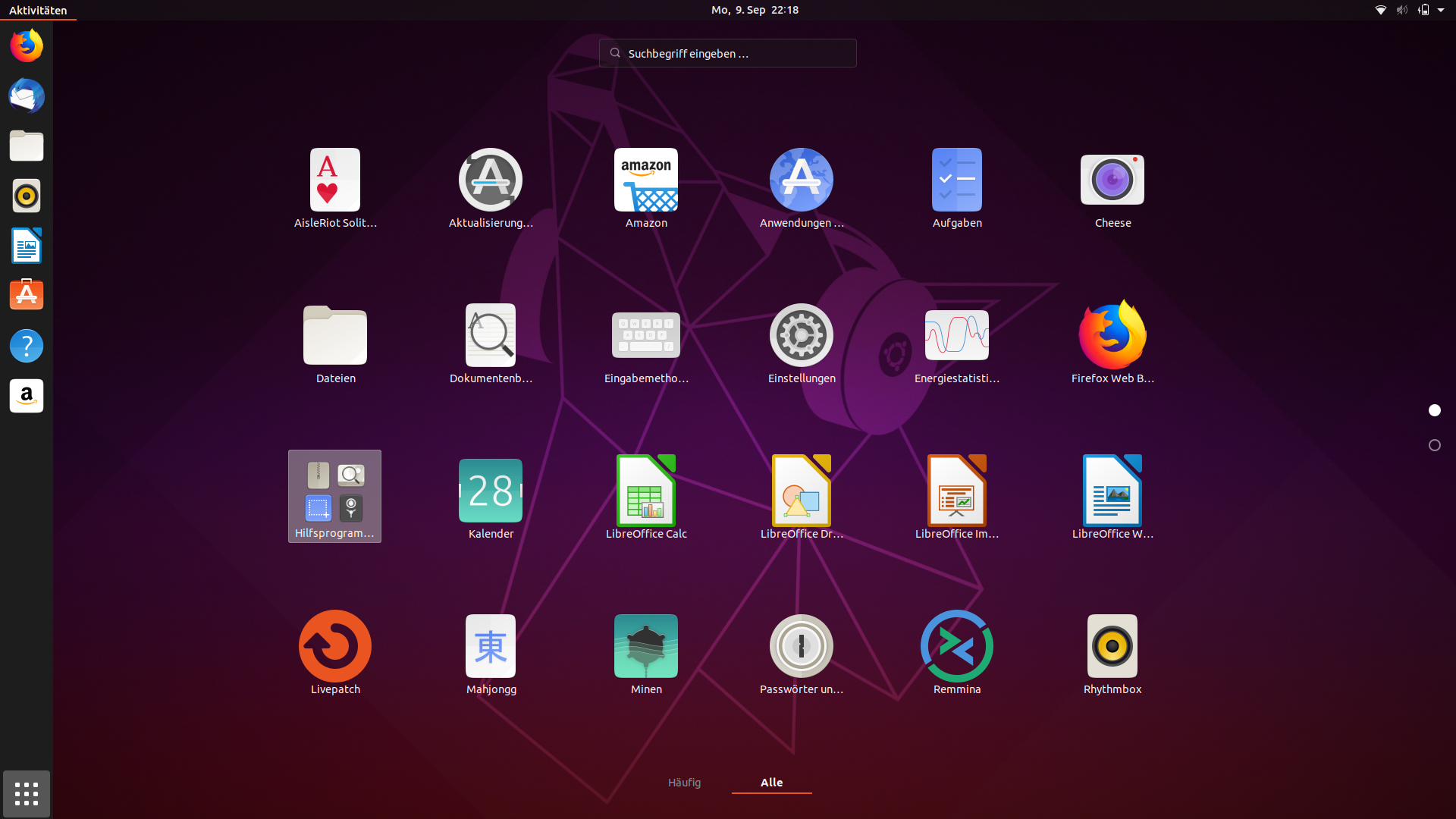
Task: Open the system menu arrow
Action: click(x=1441, y=10)
